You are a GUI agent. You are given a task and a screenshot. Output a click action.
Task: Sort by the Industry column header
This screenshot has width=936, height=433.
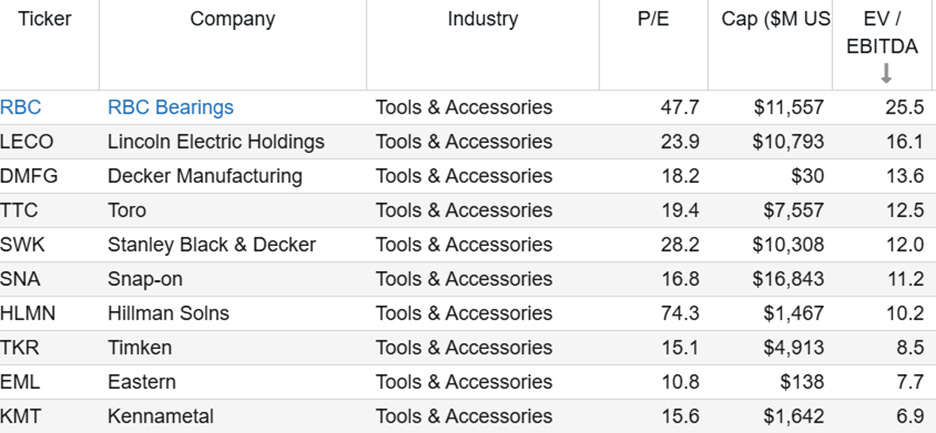point(483,19)
